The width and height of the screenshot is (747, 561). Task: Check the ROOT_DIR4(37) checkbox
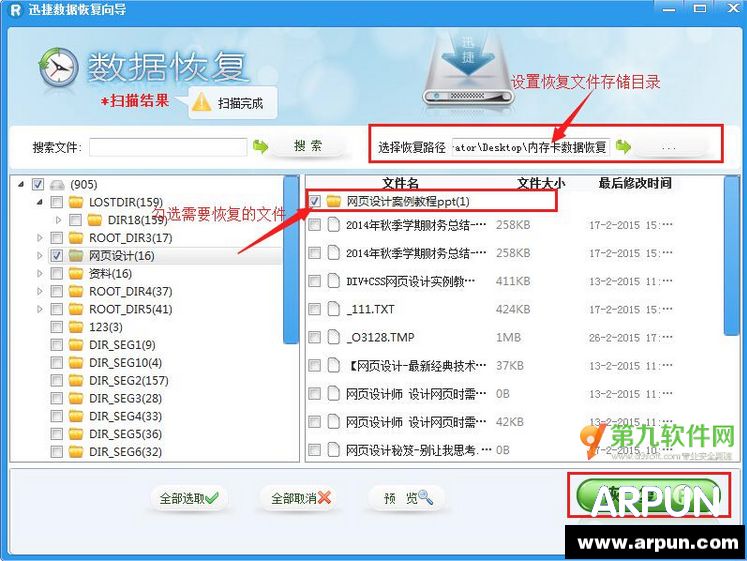[56, 291]
